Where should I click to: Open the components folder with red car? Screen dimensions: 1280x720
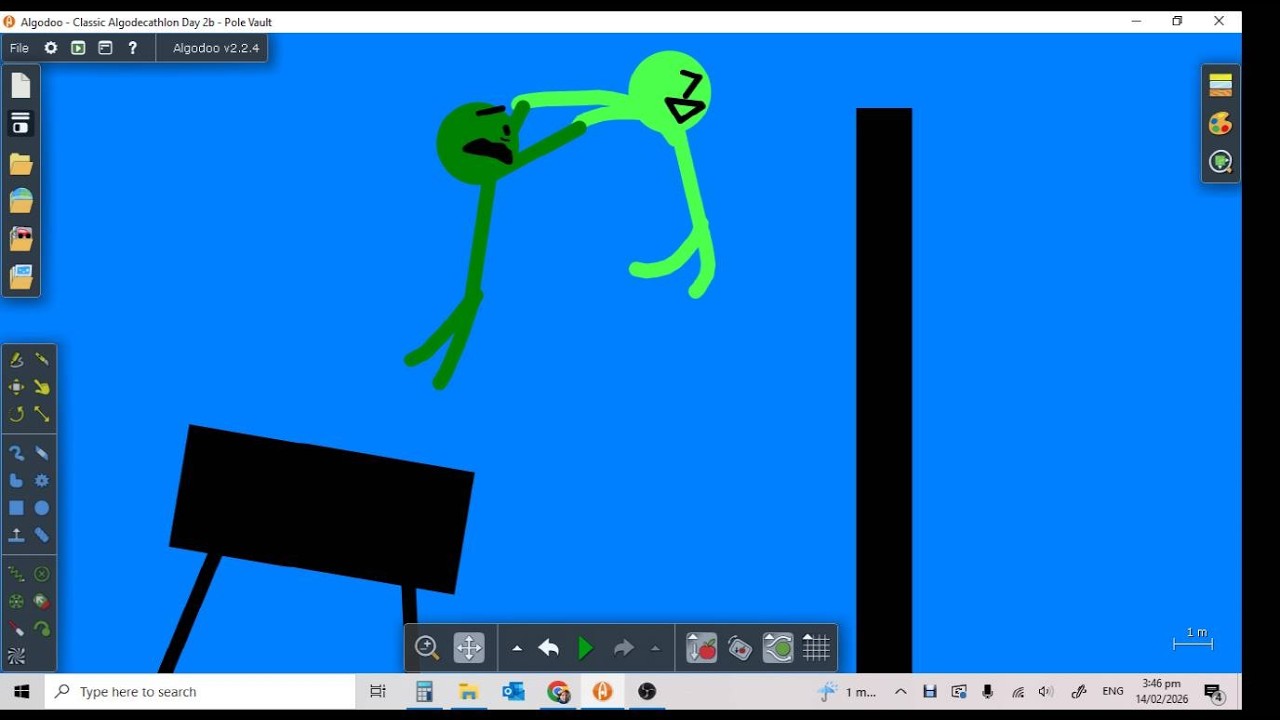pos(21,239)
